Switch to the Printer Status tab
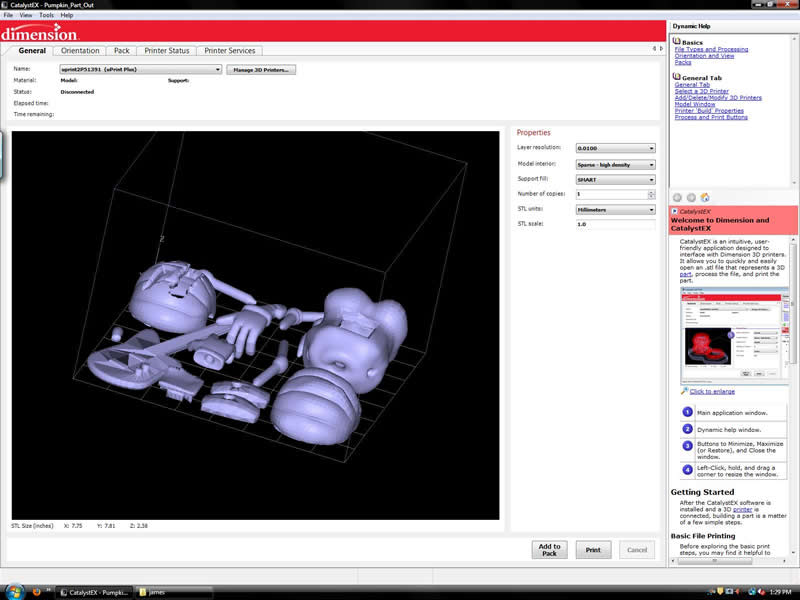 169,50
